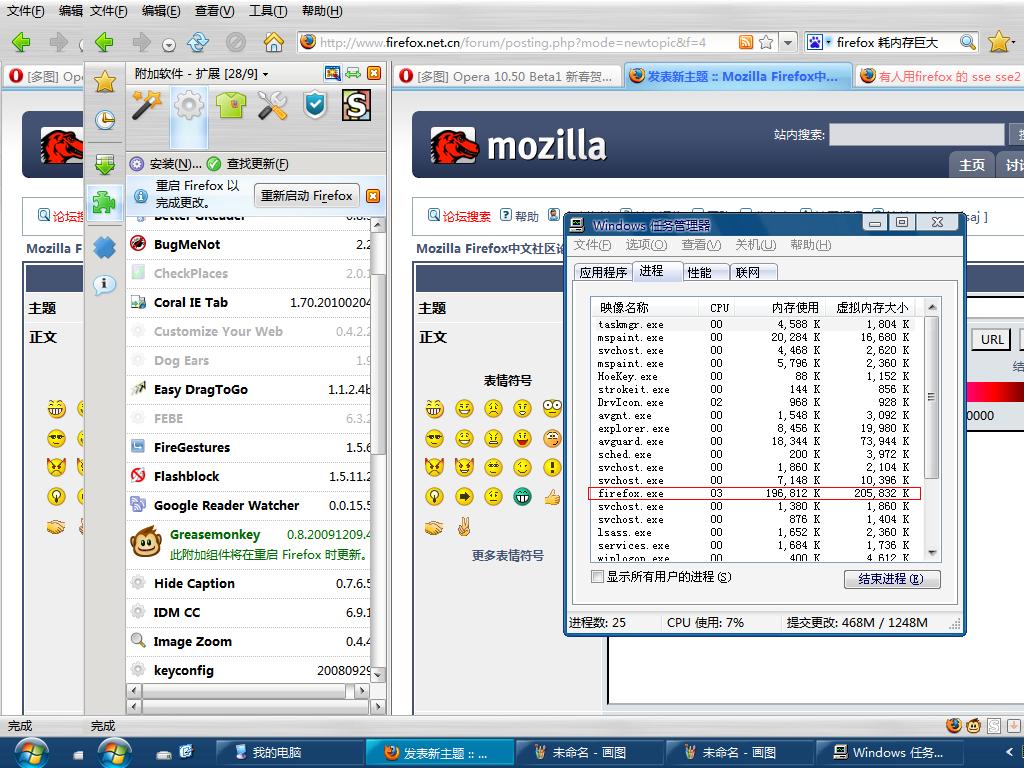Image resolution: width=1024 pixels, height=768 pixels.
Task: Dismiss the restart Firefox notification bar
Action: pyautogui.click(x=373, y=196)
